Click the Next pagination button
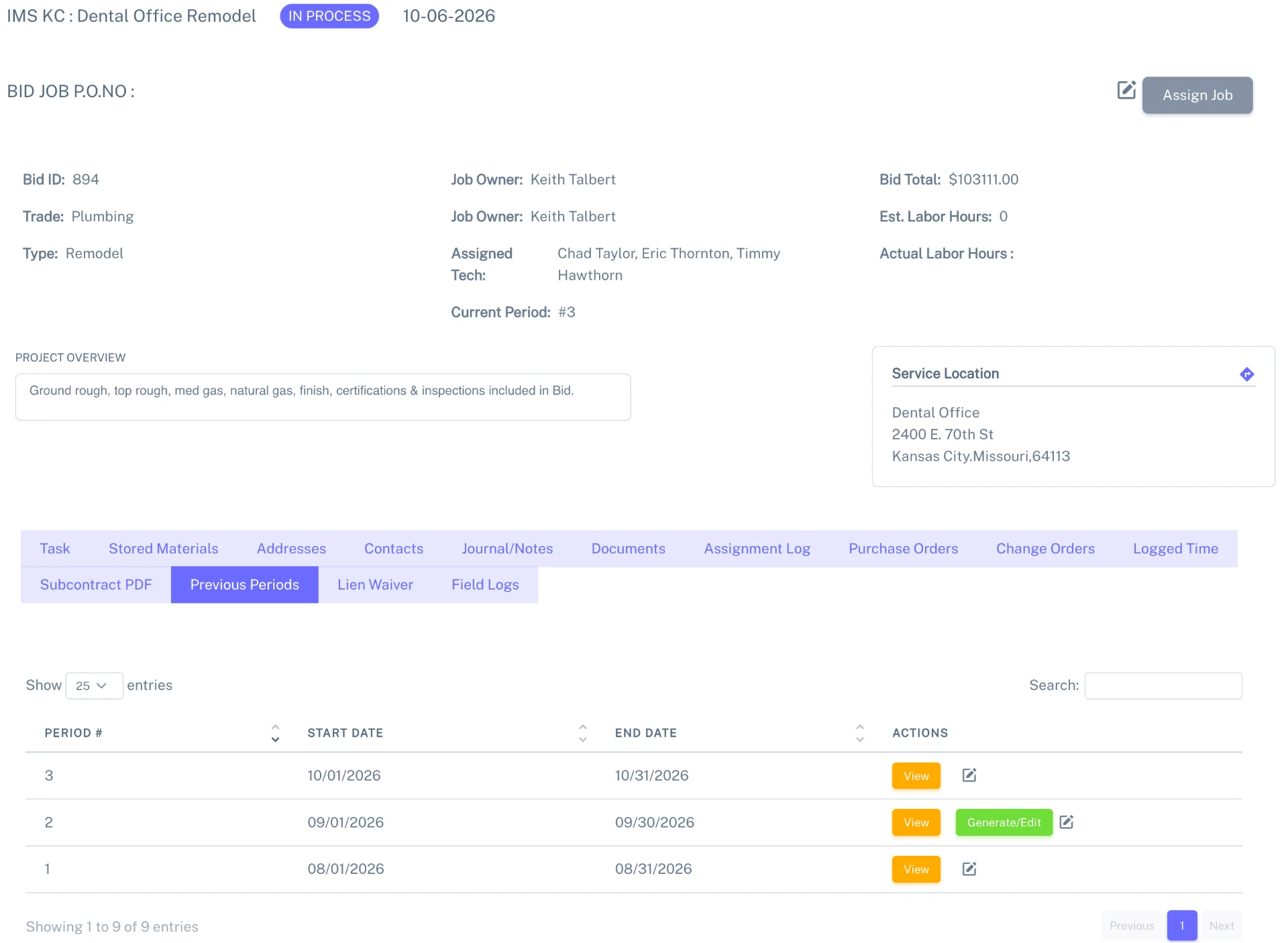 point(1222,926)
